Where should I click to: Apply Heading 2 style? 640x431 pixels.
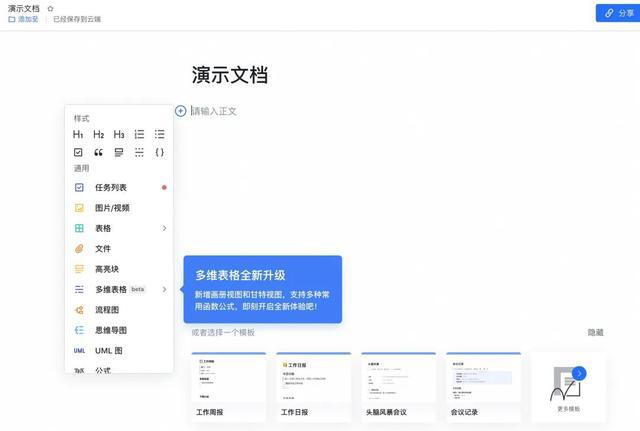pyautogui.click(x=98, y=134)
